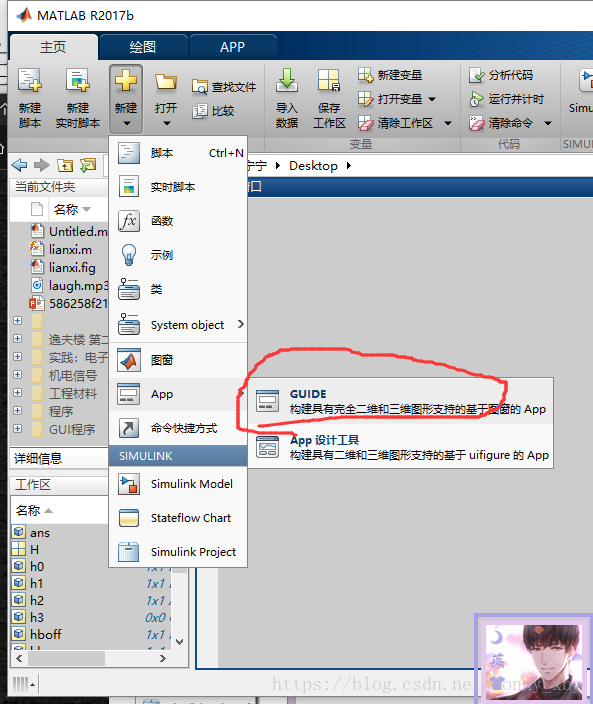Image resolution: width=593 pixels, height=704 pixels.
Task: Click the 新建脚本 (New Script) icon
Action: 30,80
